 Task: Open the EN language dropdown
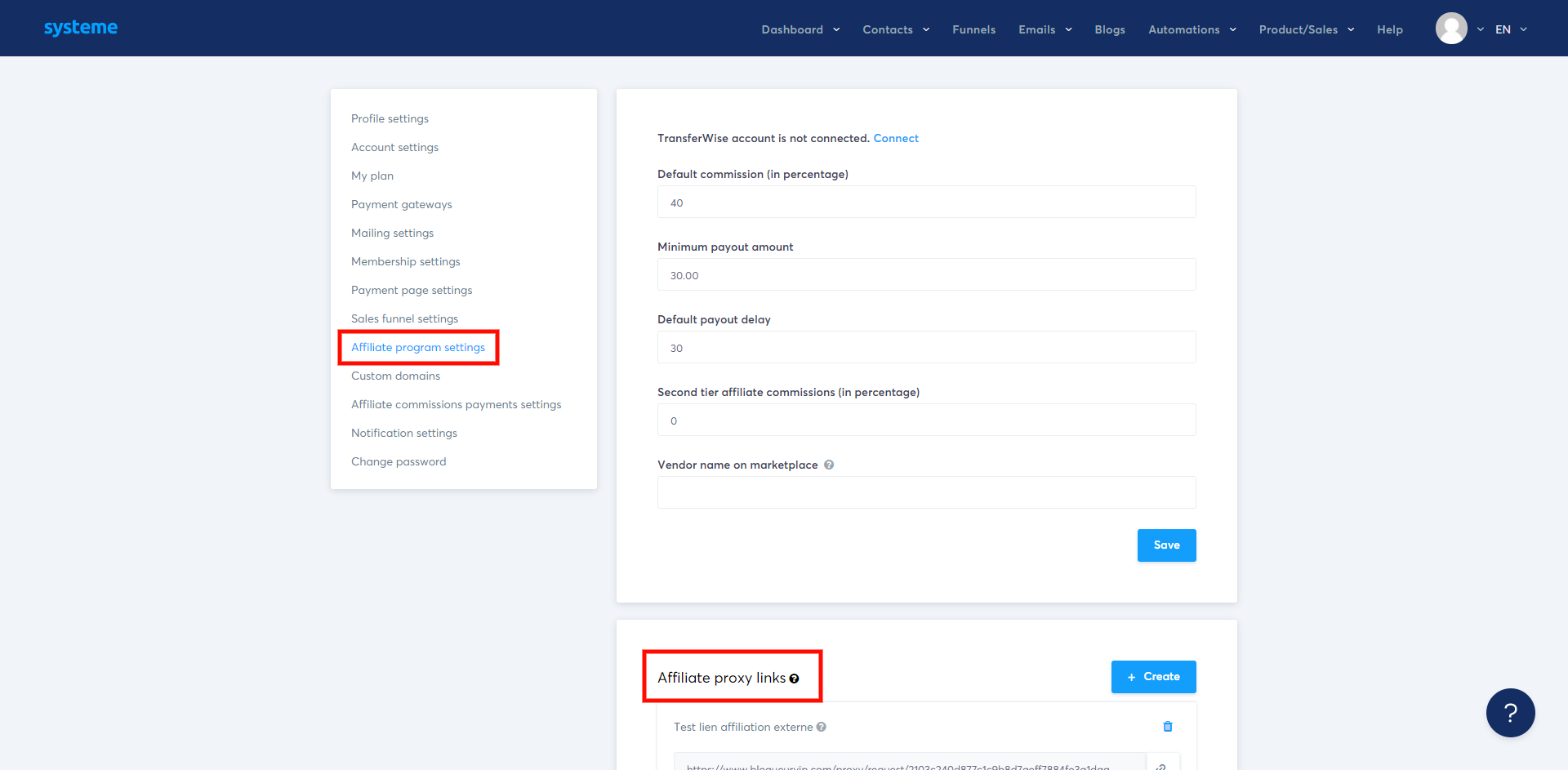(1509, 29)
